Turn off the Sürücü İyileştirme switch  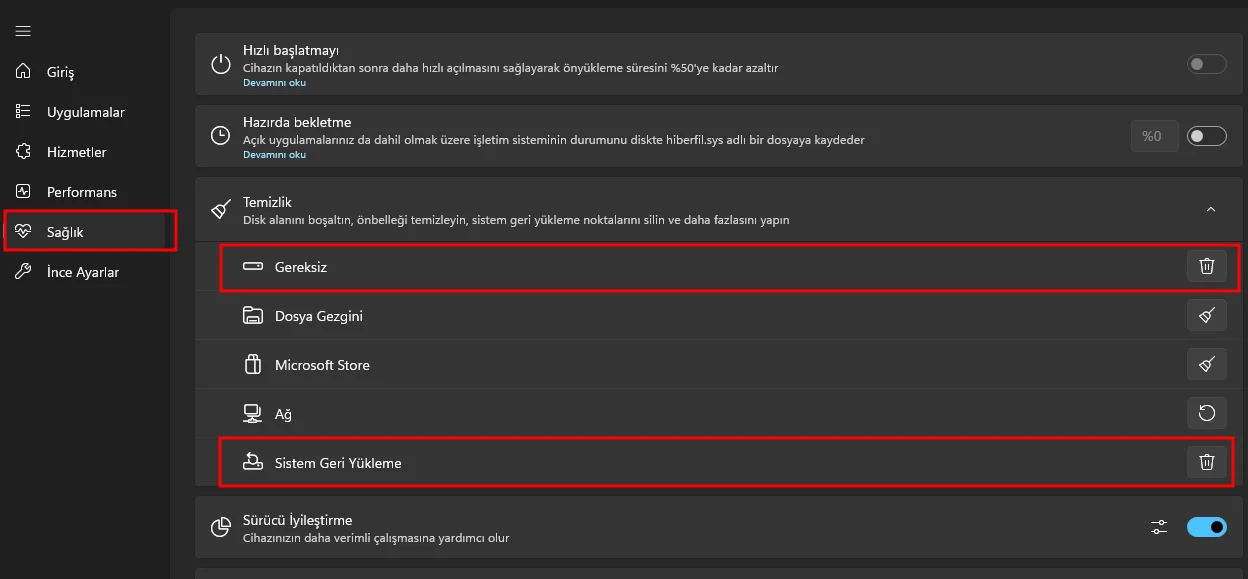tap(1206, 527)
